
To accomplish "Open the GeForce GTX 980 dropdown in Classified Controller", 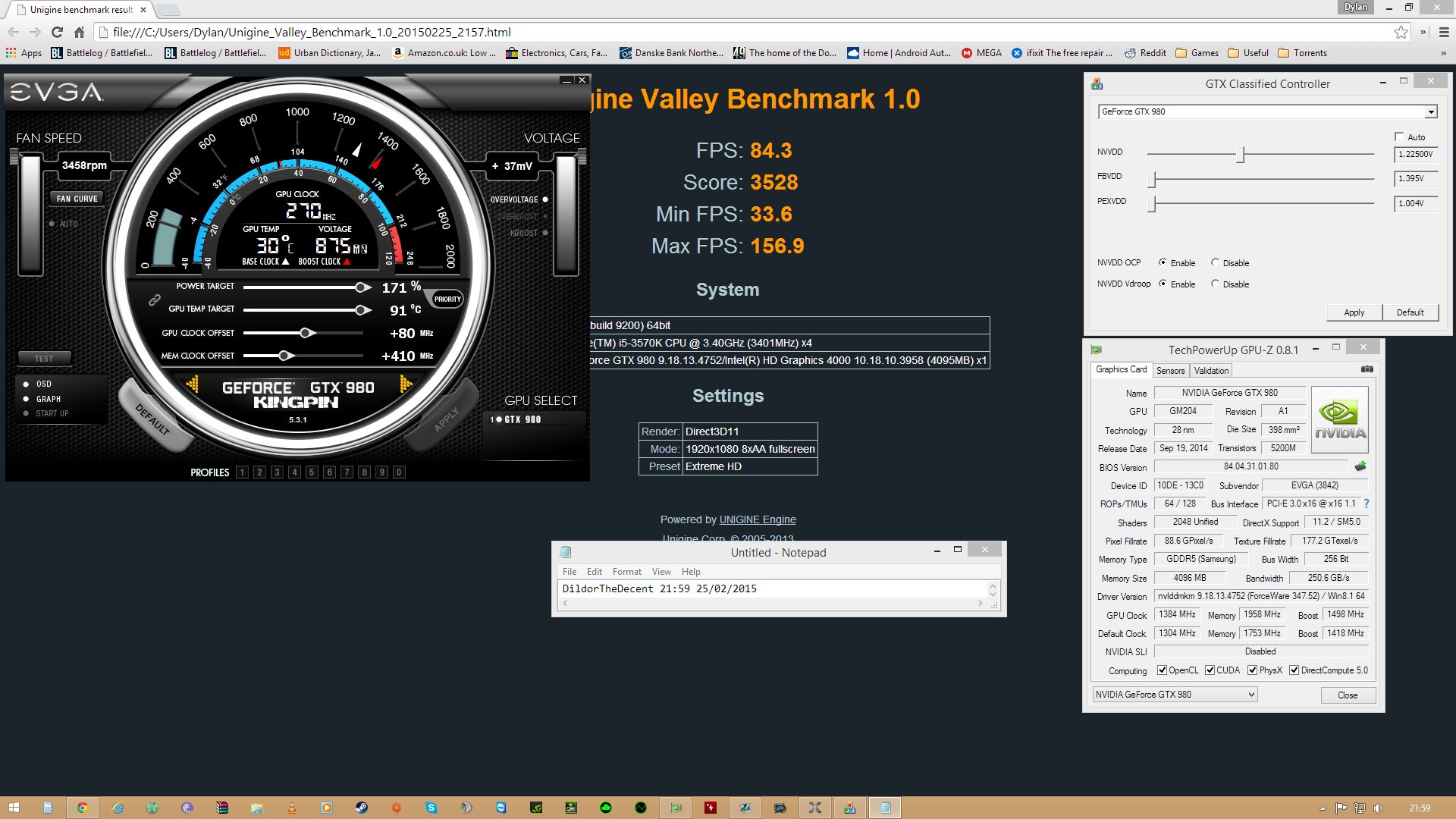I will coord(1430,112).
